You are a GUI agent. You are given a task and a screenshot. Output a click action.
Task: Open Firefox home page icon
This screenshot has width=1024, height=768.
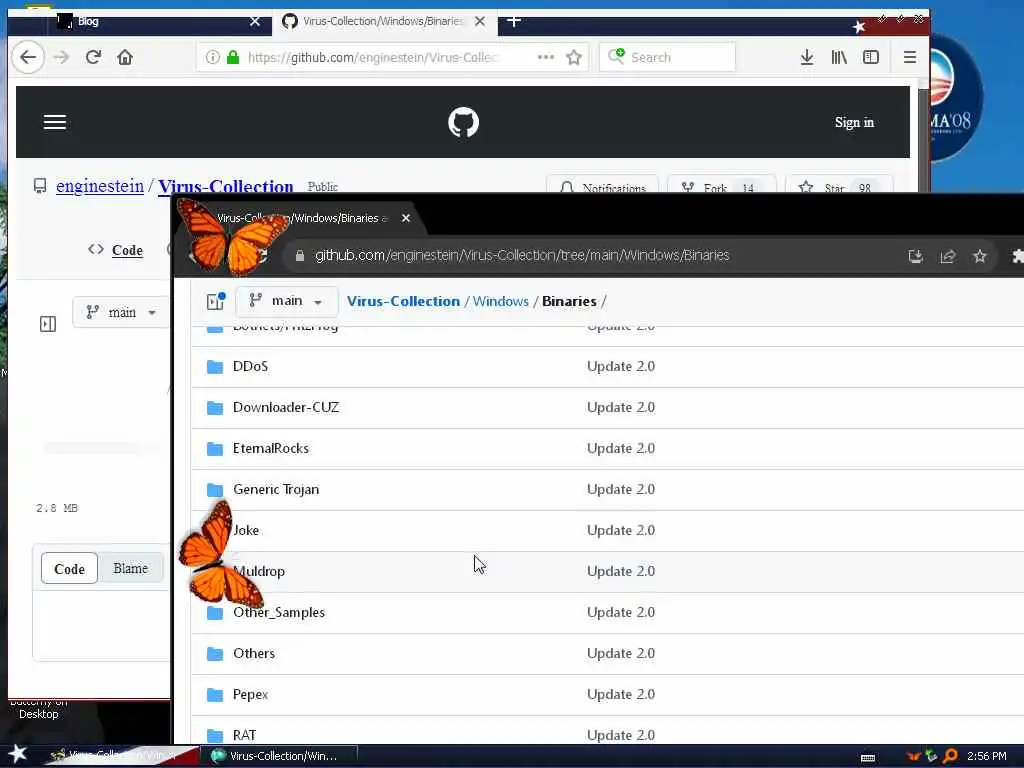click(125, 57)
